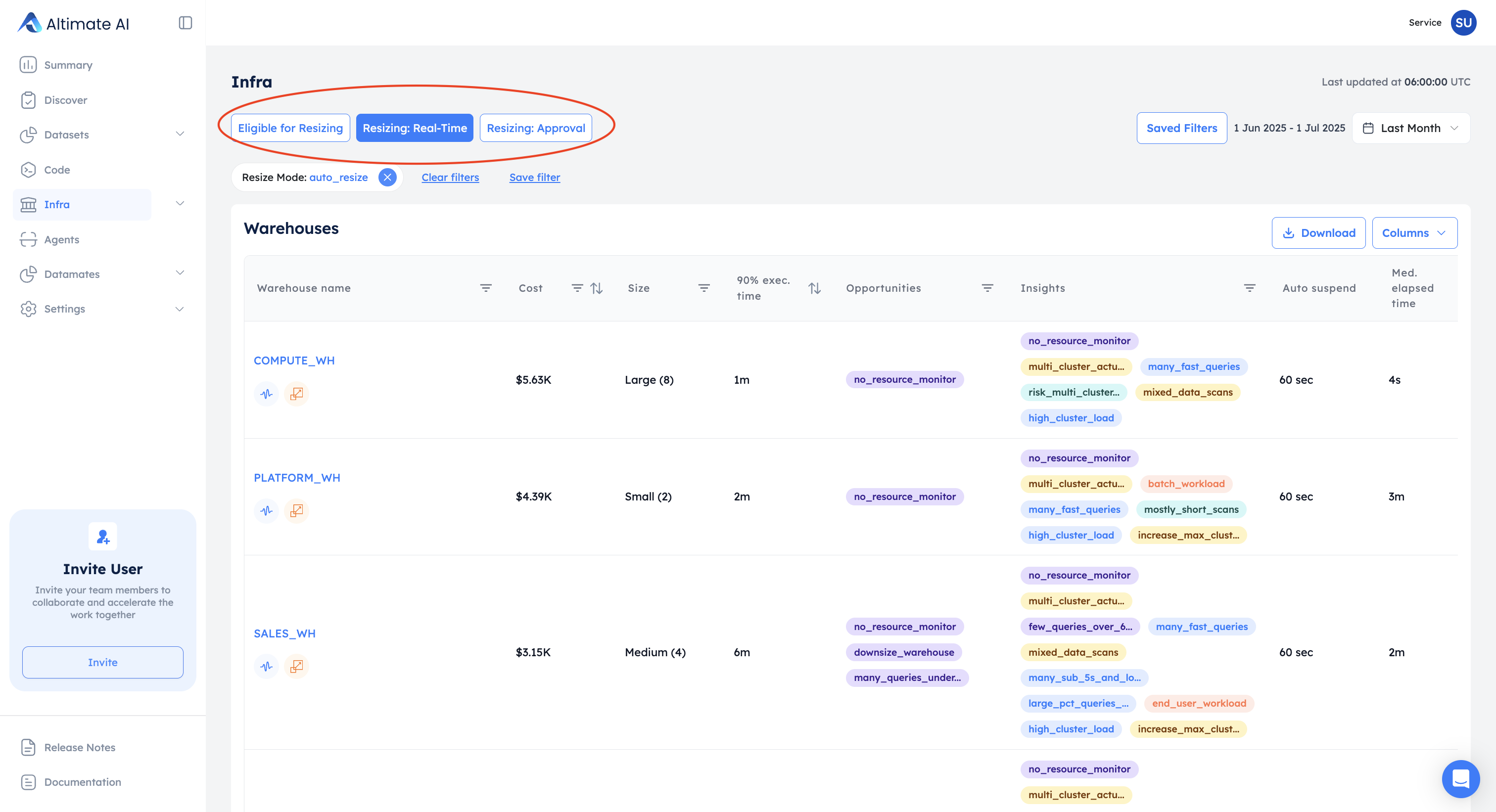Click the large_pct_queries insight tag
The image size is (1496, 812).
(x=1078, y=703)
